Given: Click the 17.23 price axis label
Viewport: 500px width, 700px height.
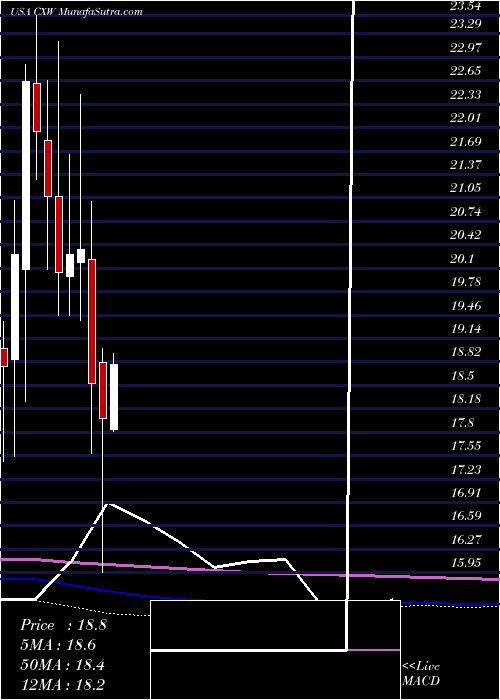Looking at the screenshot, I should point(465,469).
